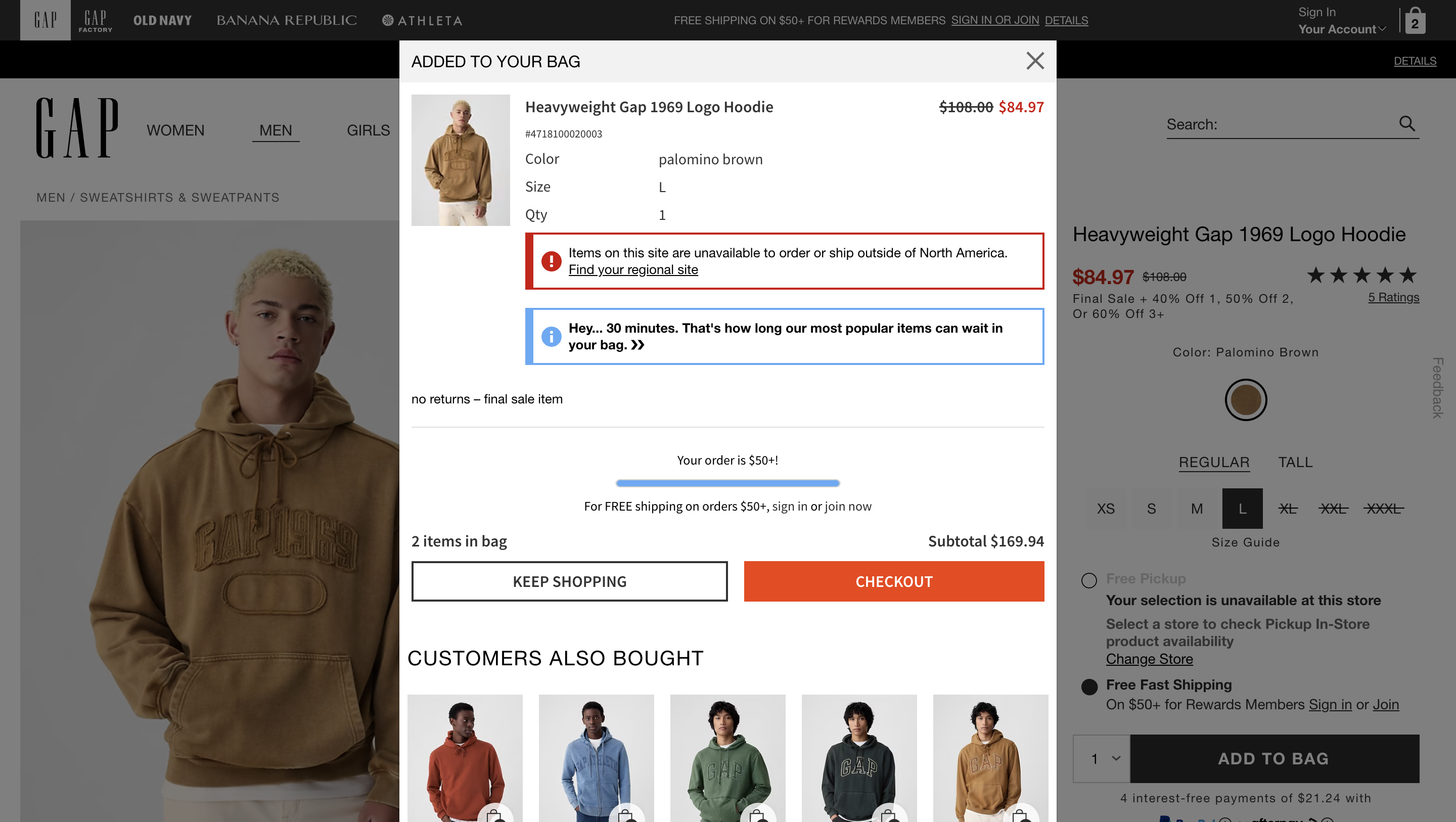Go to Old Navy brand site
The width and height of the screenshot is (1456, 822).
point(162,20)
